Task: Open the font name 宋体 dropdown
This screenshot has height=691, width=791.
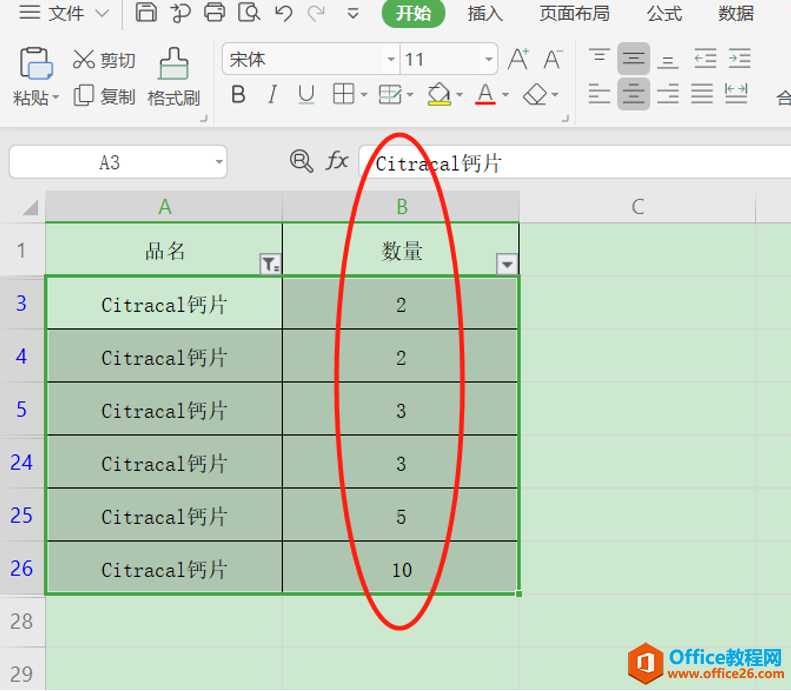Action: click(x=390, y=60)
